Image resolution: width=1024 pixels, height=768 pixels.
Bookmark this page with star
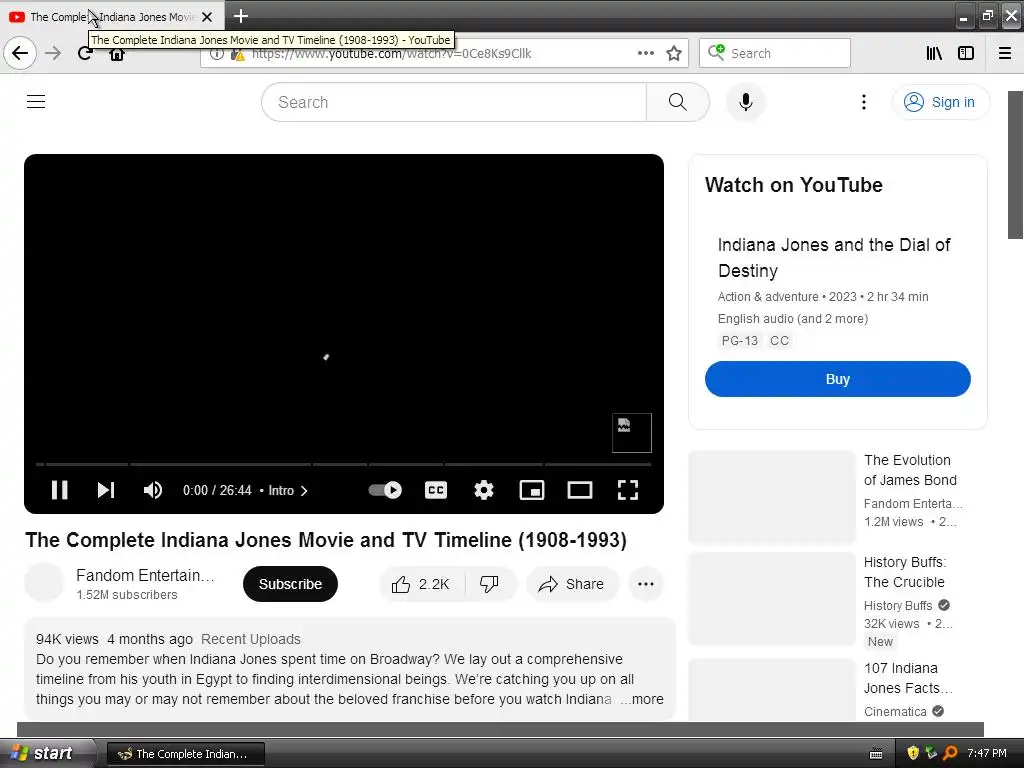pos(674,53)
